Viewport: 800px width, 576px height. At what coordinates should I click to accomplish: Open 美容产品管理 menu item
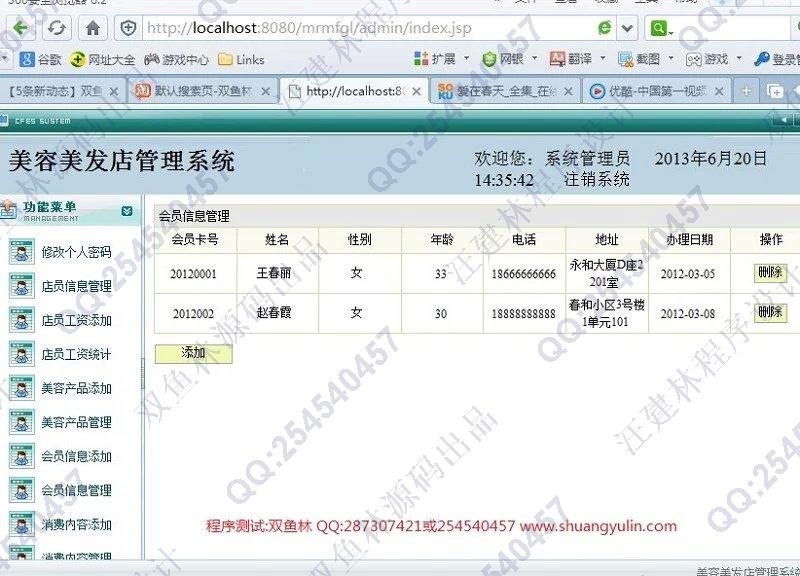point(76,422)
